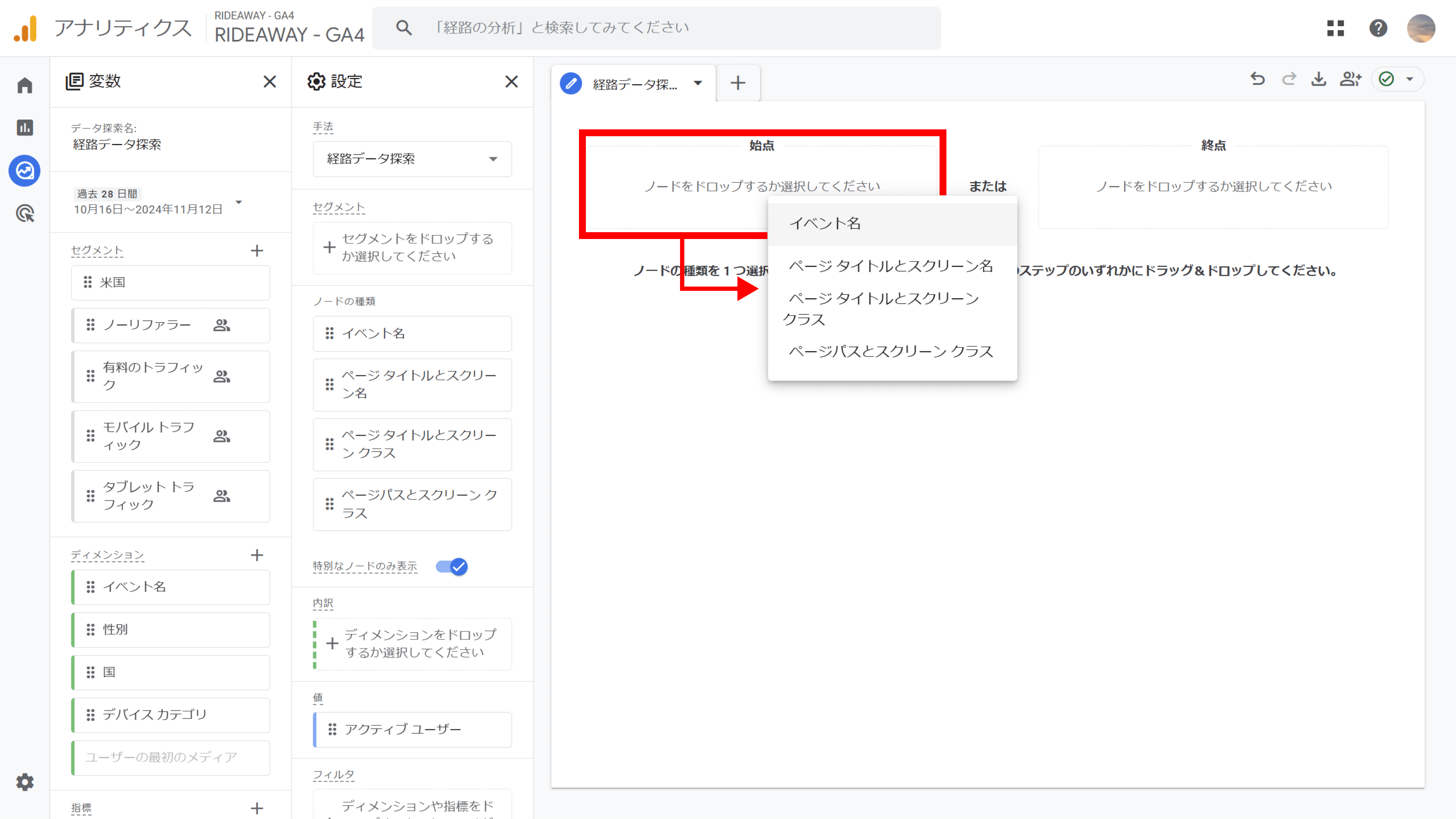Open the date range dropdown

[239, 202]
